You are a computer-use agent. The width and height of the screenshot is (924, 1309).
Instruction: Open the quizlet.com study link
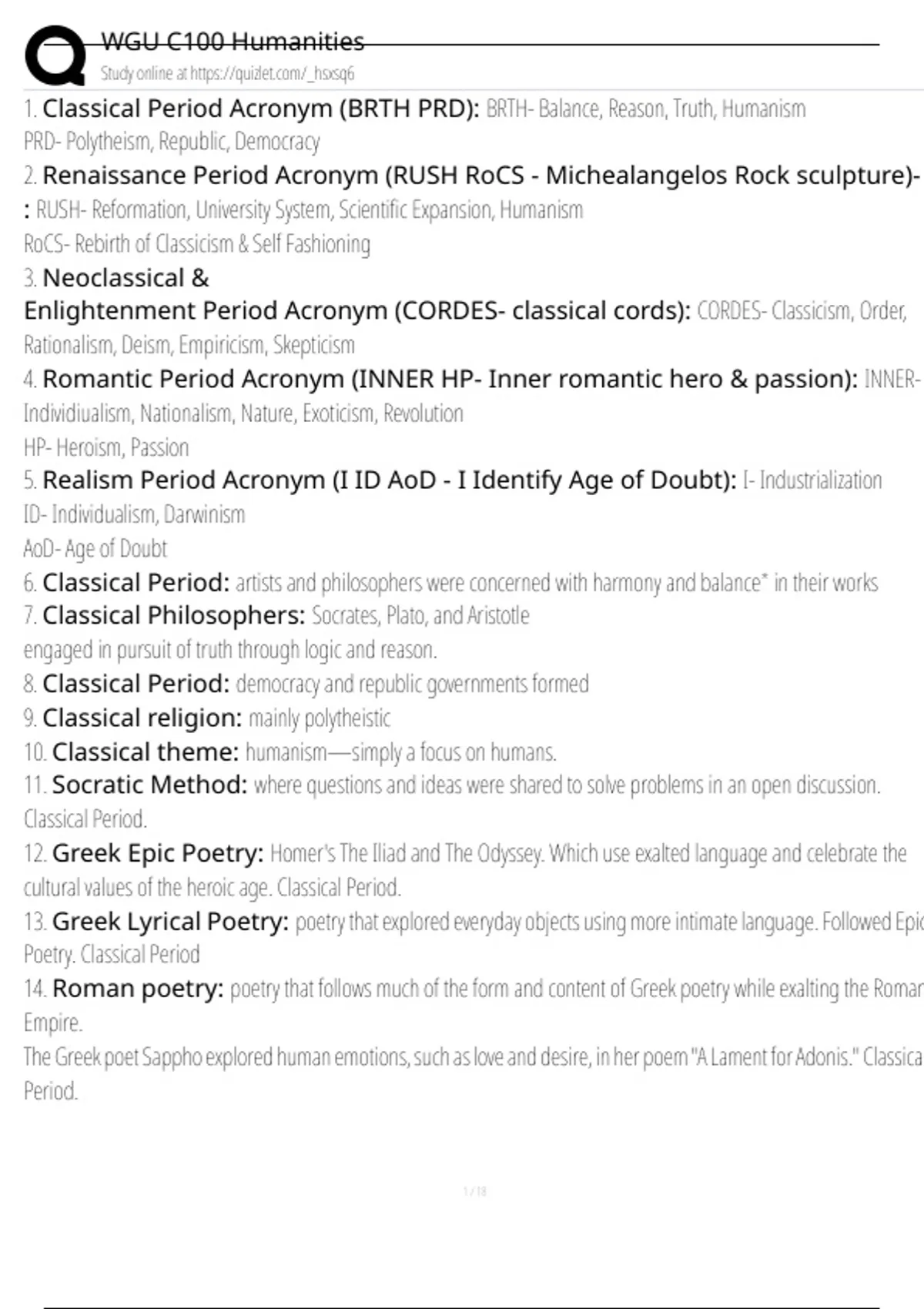[x=227, y=74]
